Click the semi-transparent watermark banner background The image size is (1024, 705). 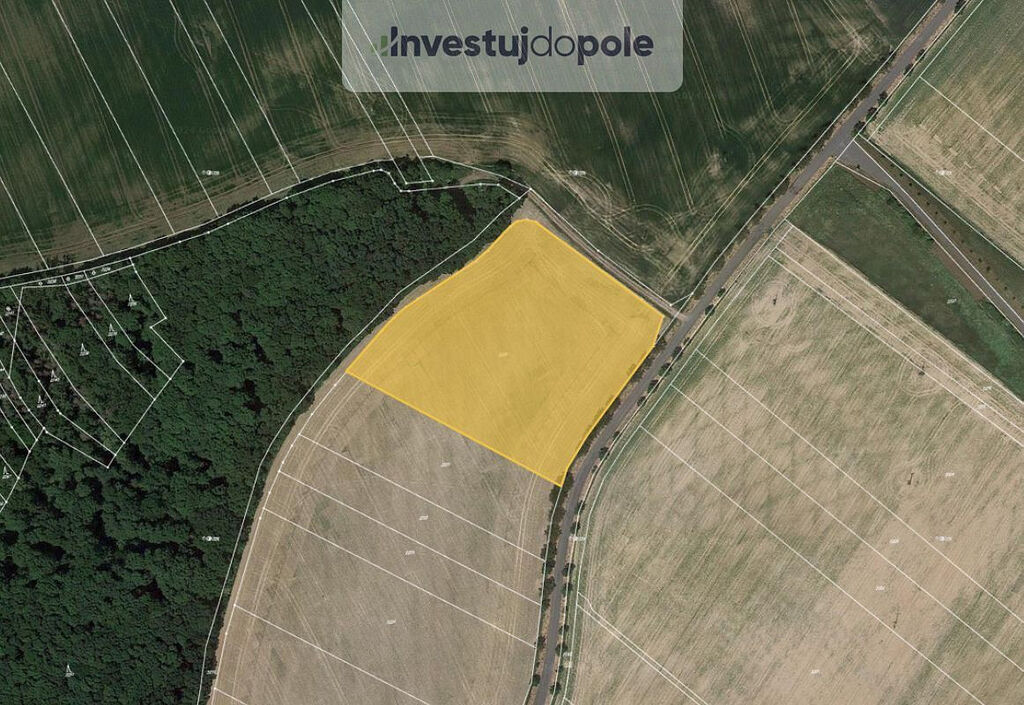[x=512, y=45]
